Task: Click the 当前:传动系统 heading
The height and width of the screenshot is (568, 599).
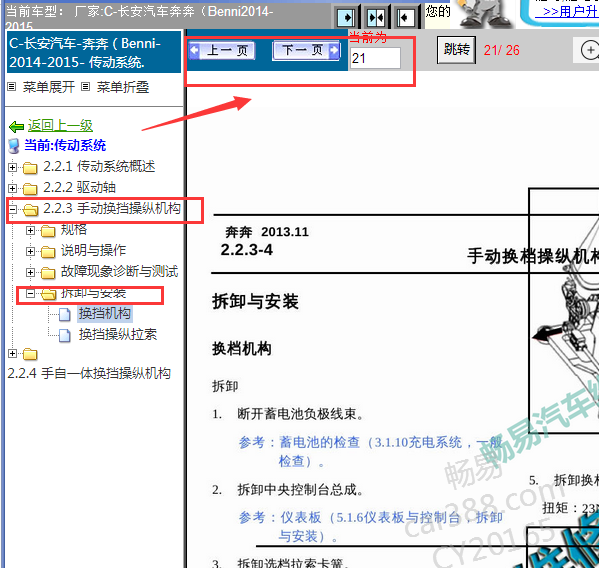Action: pyautogui.click(x=65, y=146)
